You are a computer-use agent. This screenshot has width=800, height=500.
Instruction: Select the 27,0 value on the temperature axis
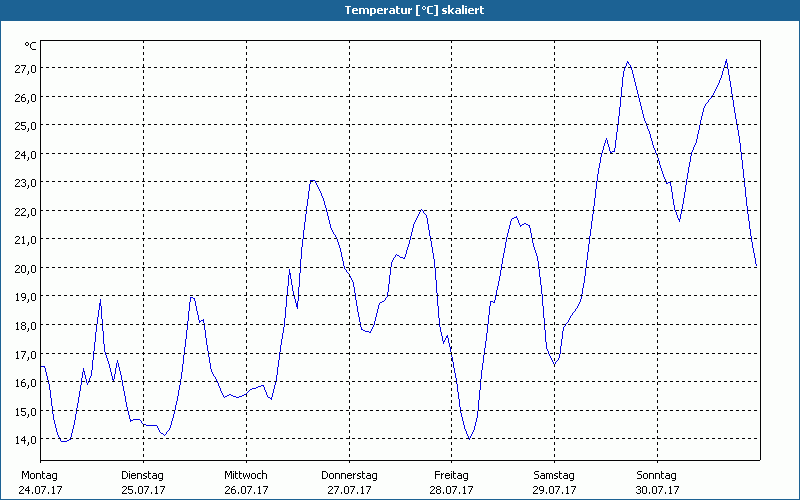[25, 68]
